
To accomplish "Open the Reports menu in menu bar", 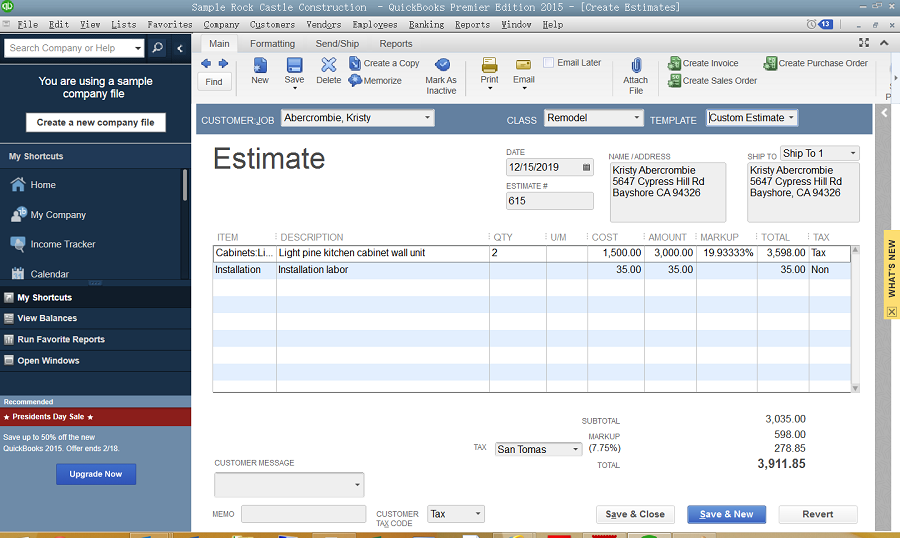I will (472, 25).
